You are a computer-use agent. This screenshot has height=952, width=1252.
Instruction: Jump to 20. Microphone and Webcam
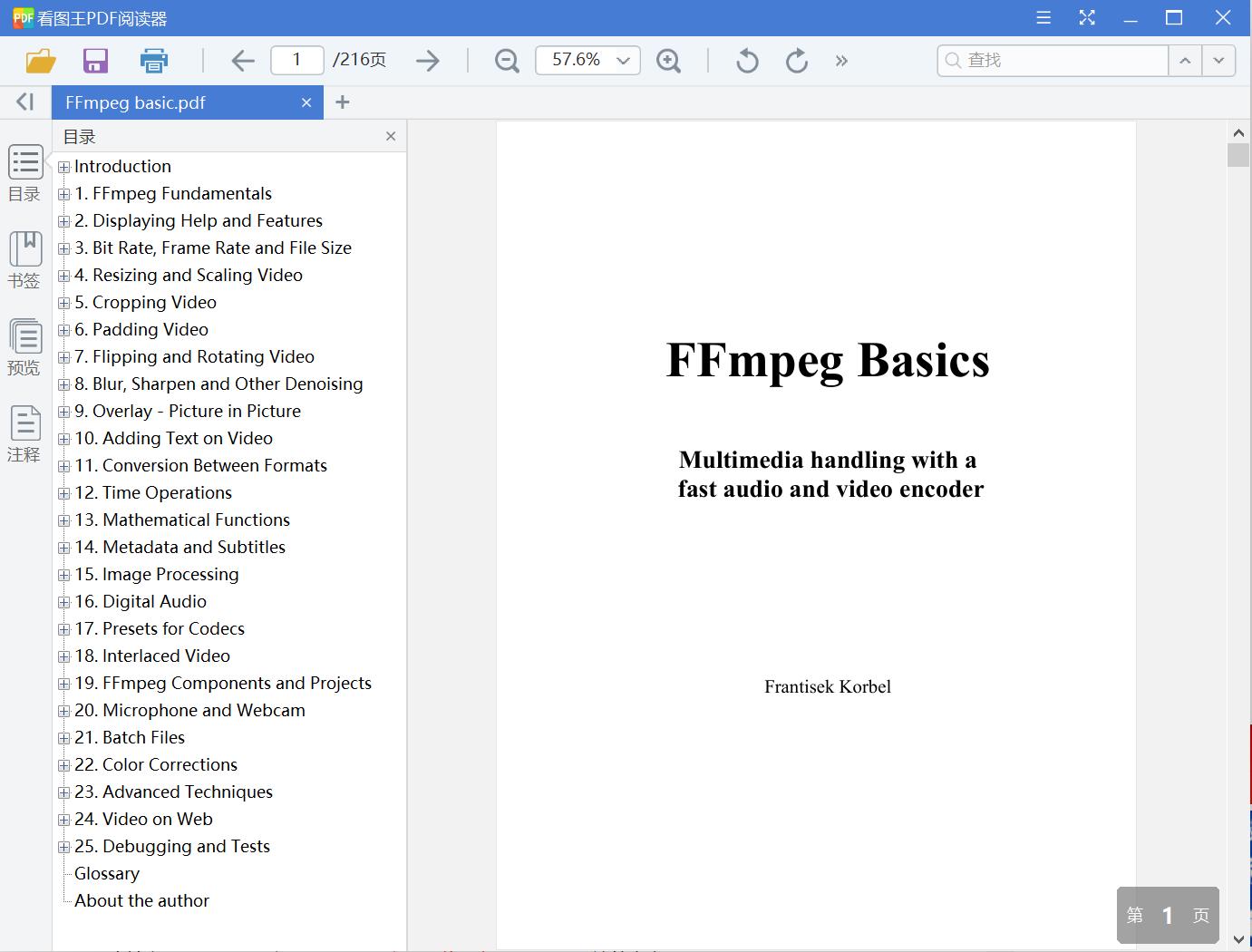pyautogui.click(x=189, y=710)
